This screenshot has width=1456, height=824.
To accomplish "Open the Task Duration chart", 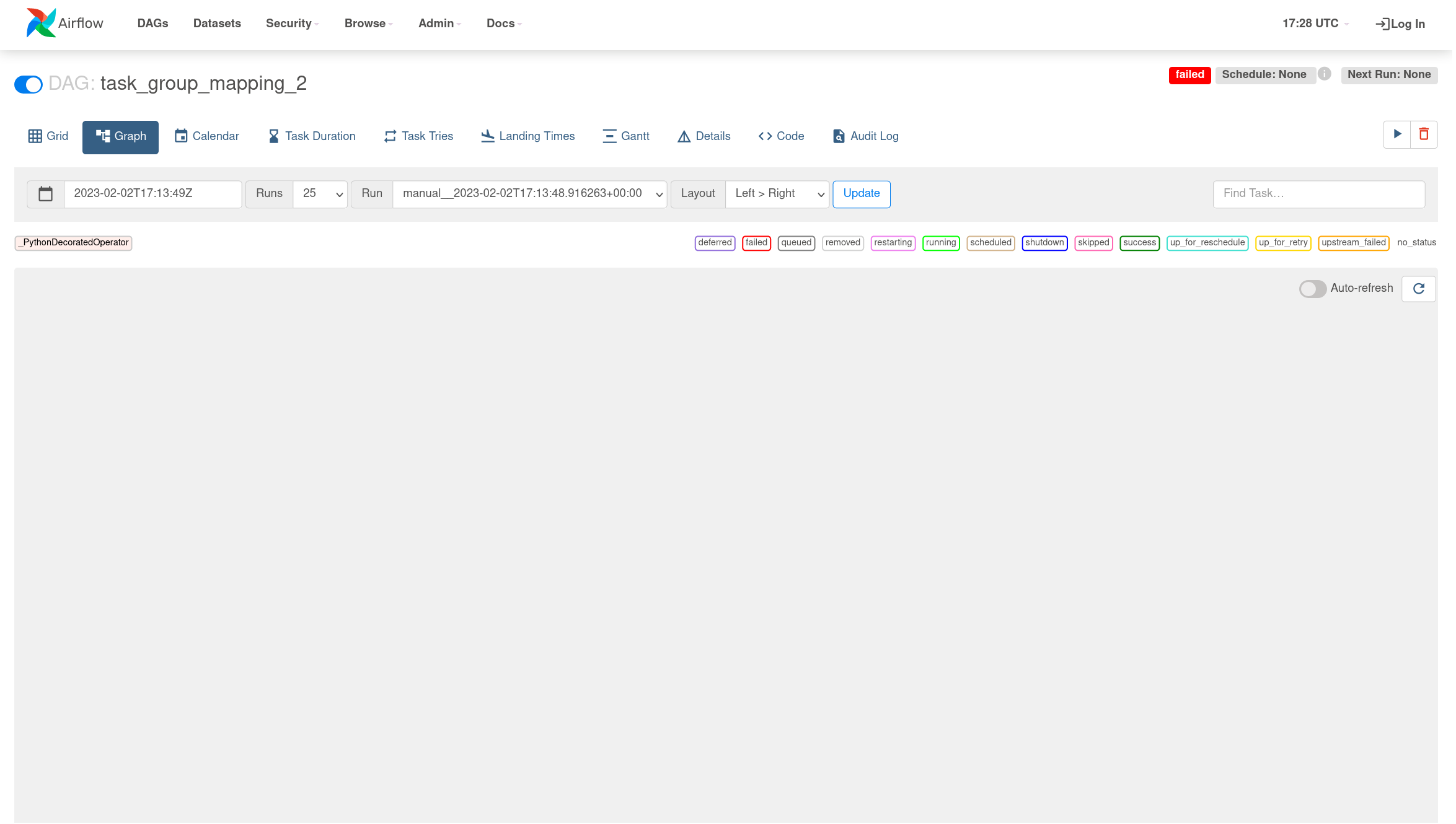I will [x=311, y=136].
